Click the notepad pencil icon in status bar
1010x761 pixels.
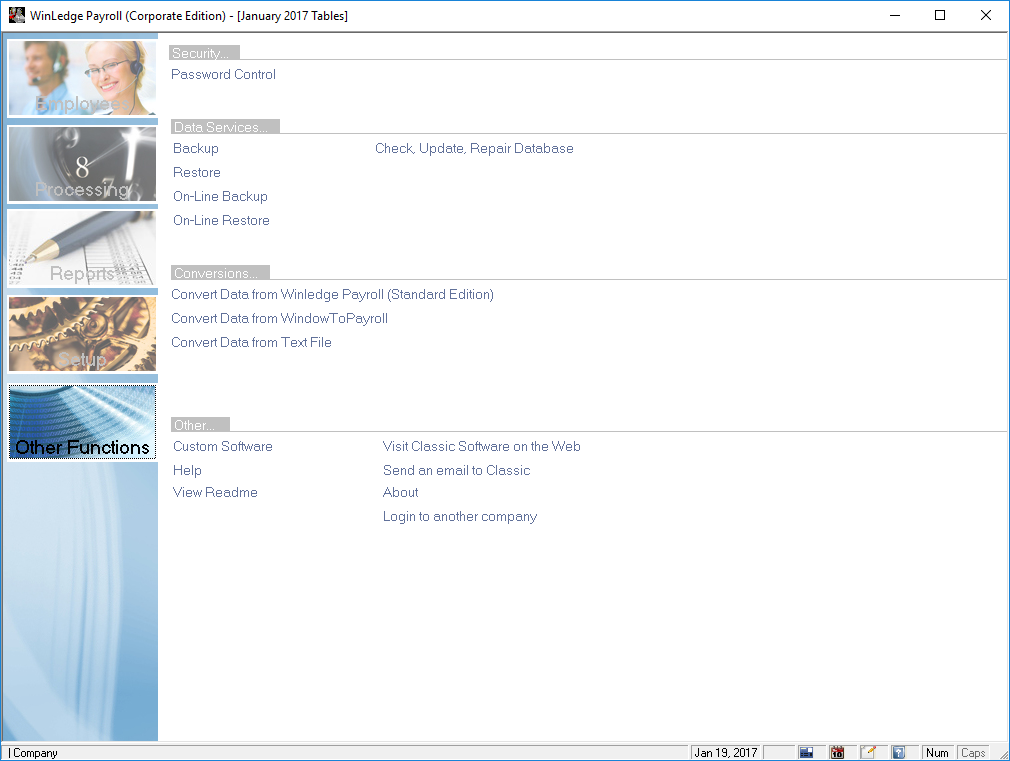coord(868,752)
